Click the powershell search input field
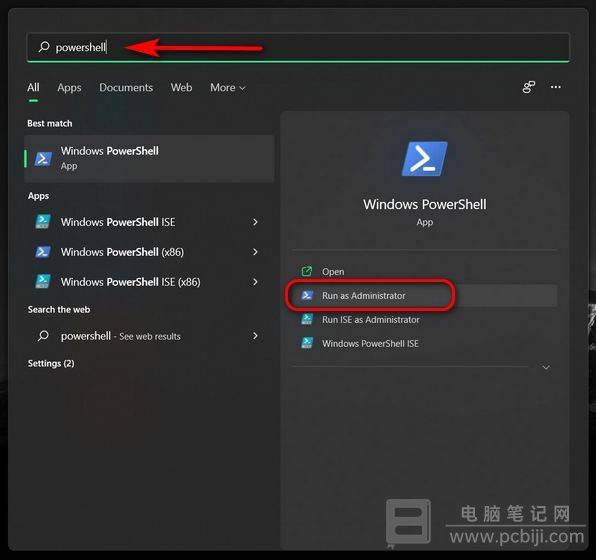The height and width of the screenshot is (560, 596). click(298, 47)
